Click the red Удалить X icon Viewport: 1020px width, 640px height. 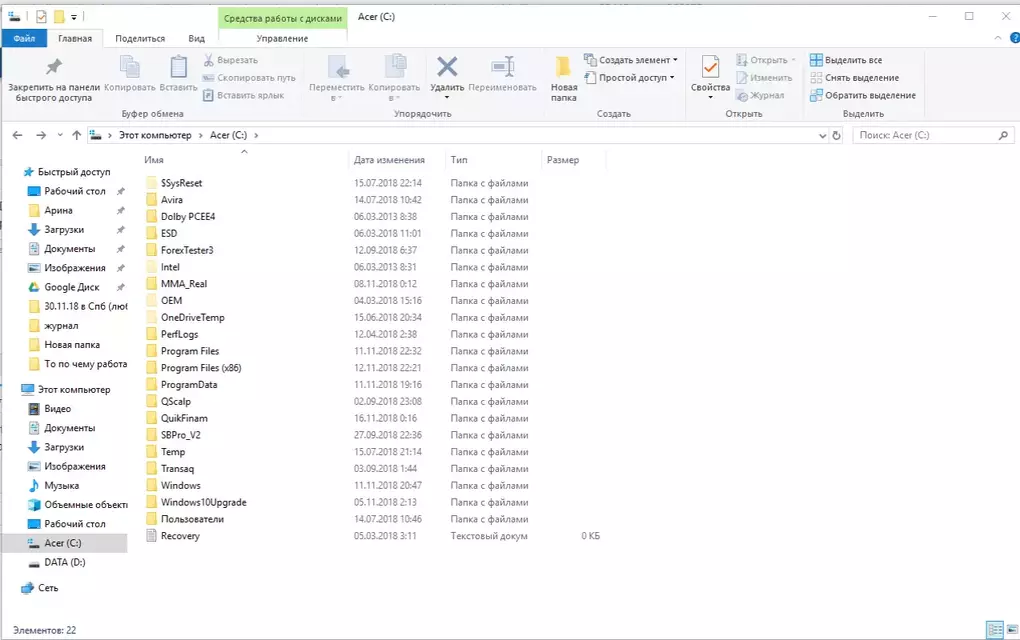click(x=447, y=66)
